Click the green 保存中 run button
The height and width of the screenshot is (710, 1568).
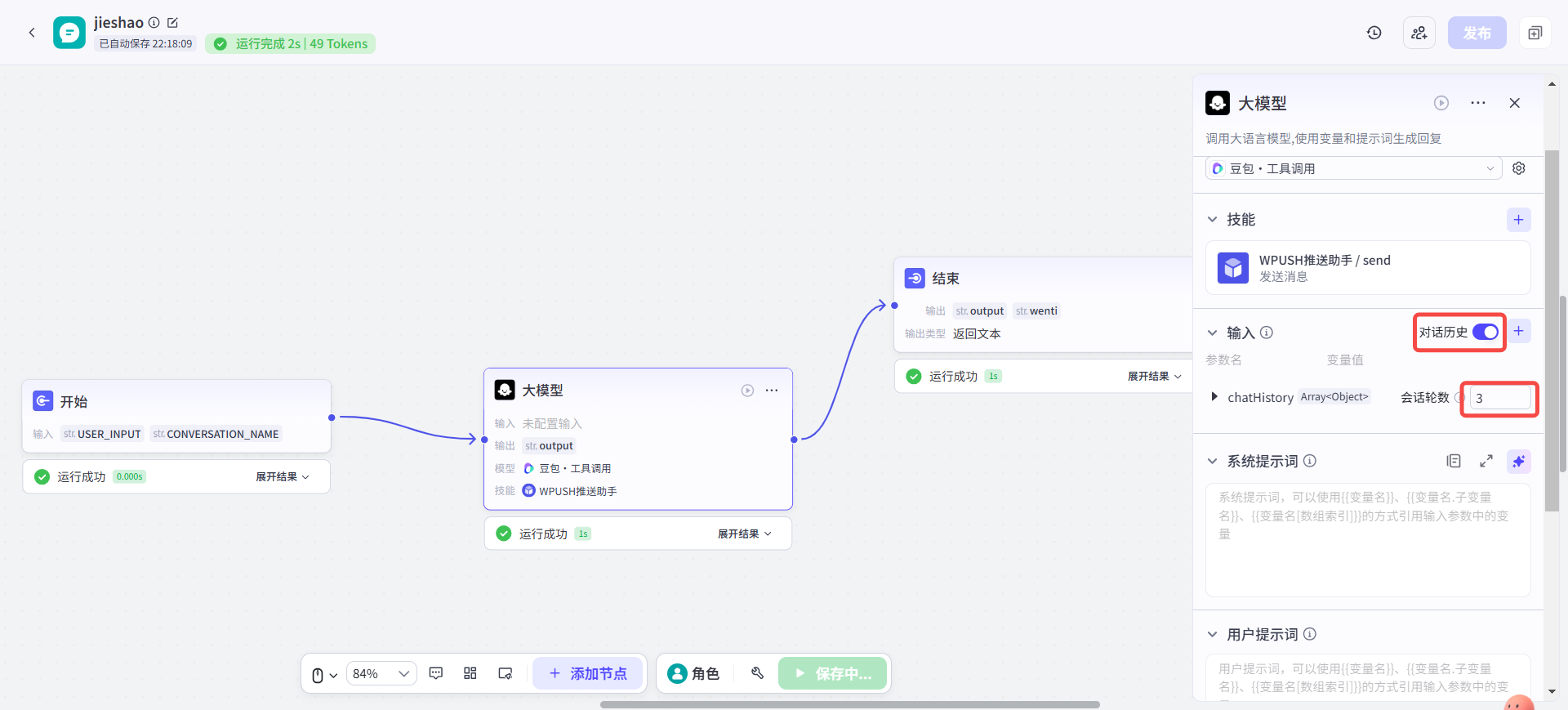pos(832,673)
